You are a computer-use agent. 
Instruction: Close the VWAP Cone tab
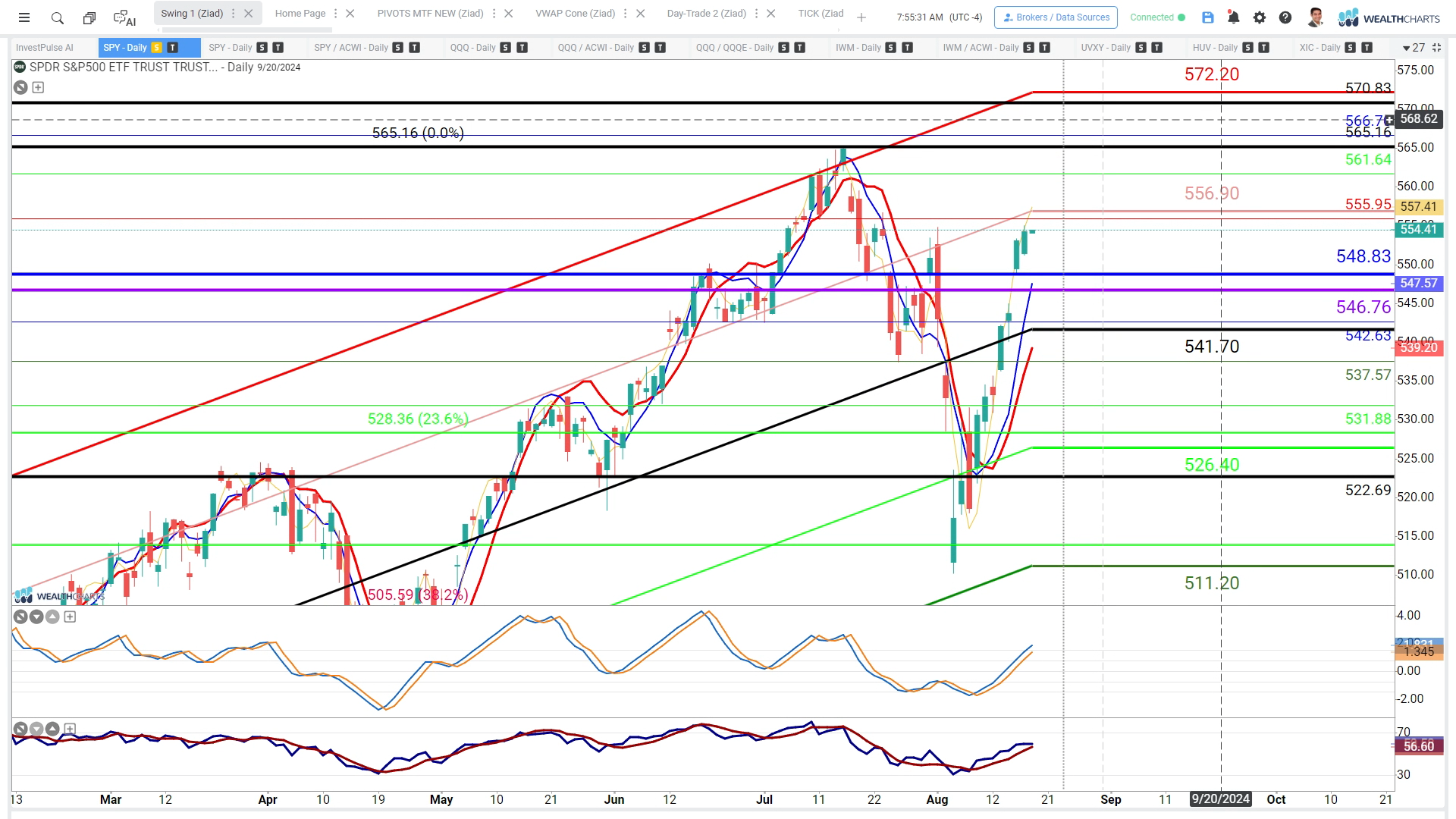640,14
